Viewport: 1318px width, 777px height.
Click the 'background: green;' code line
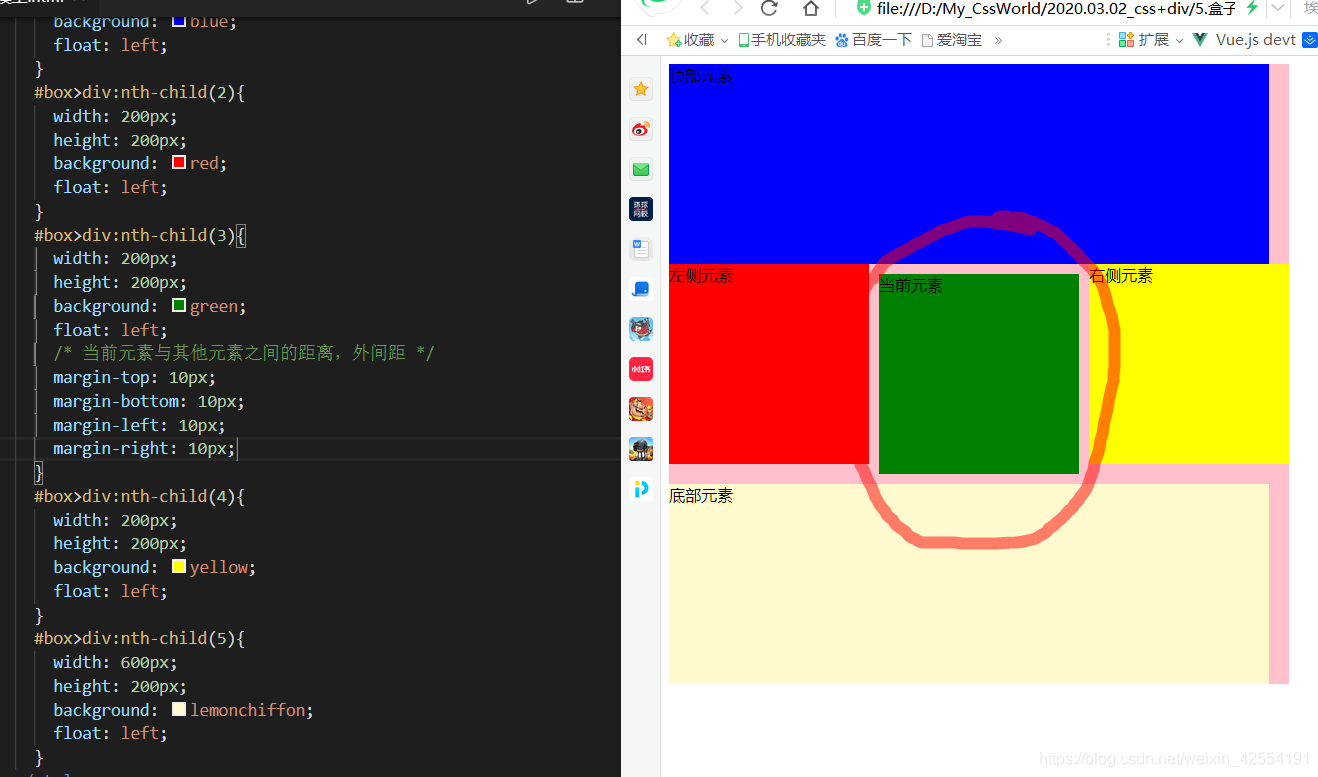[150, 306]
